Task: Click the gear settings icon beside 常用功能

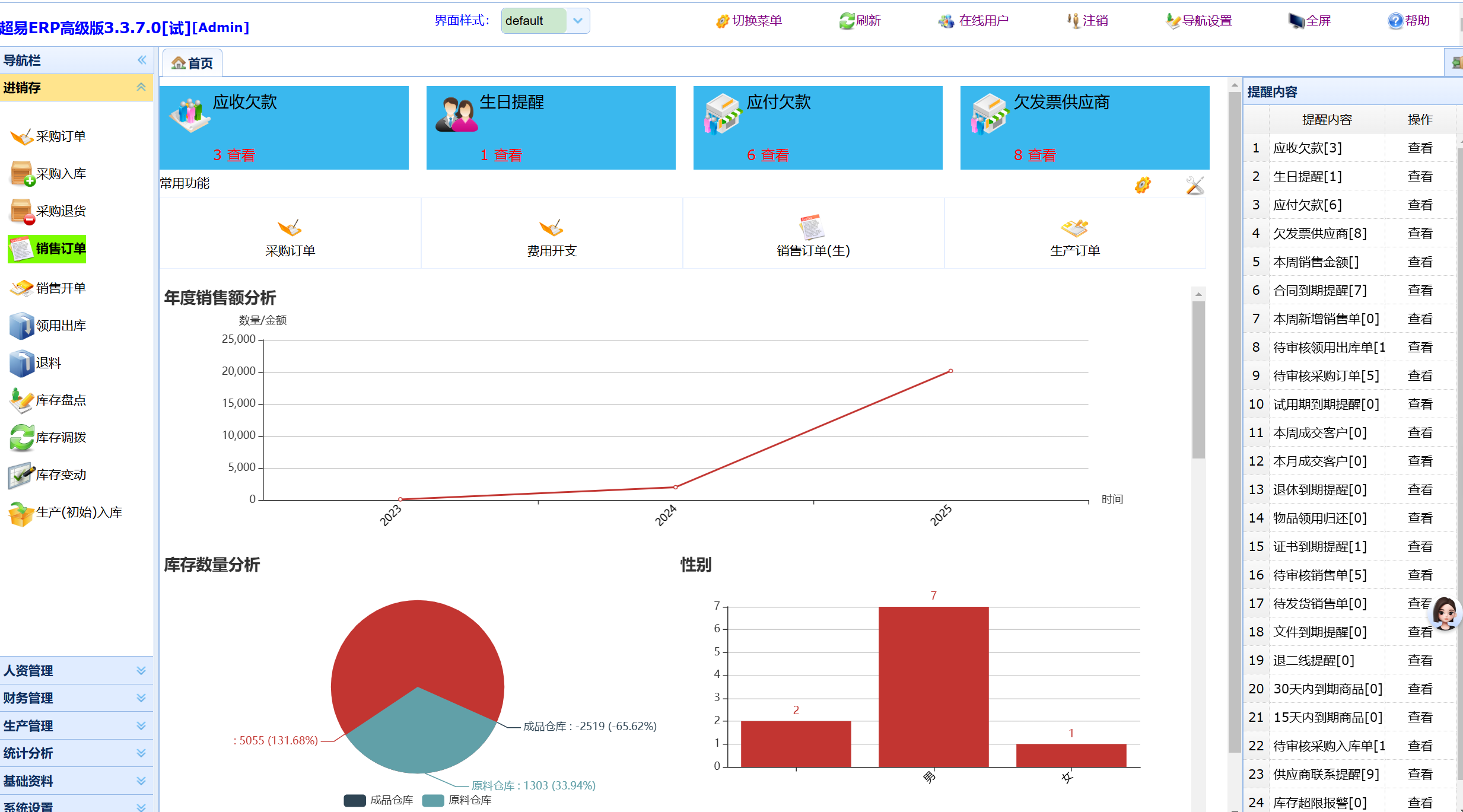Action: click(x=1143, y=186)
